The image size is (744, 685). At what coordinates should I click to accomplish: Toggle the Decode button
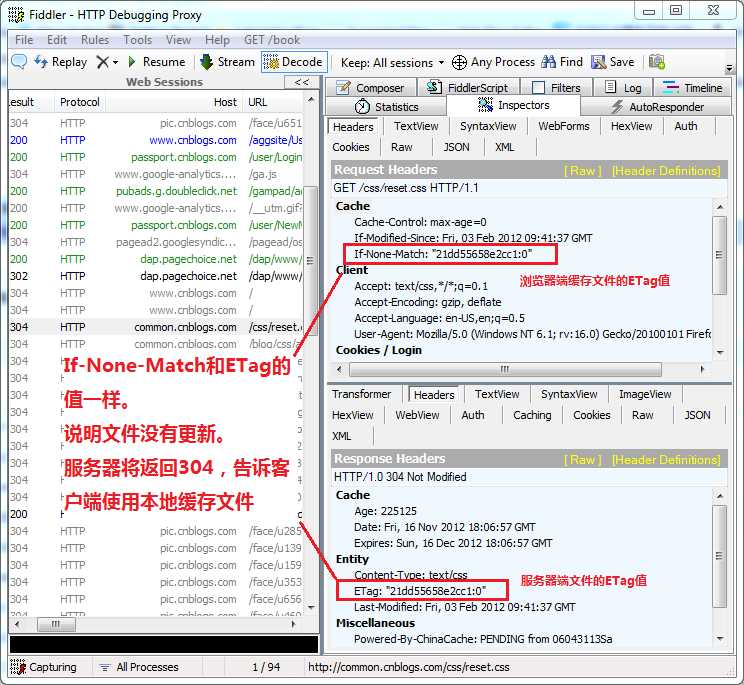294,62
